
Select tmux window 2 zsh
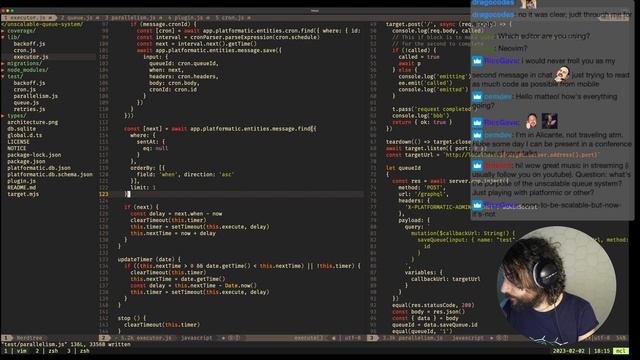coord(47,351)
